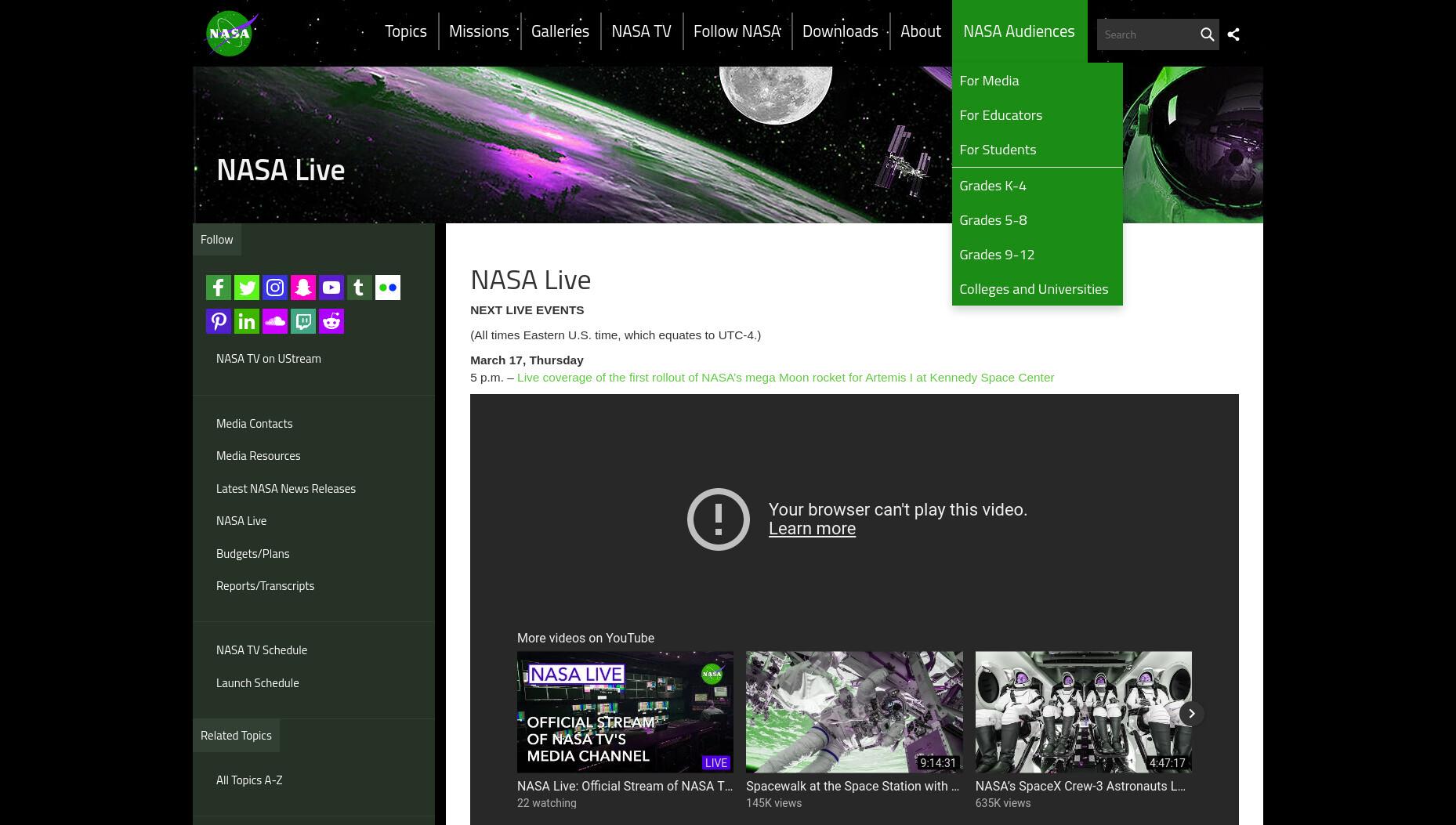The image size is (1456, 825).
Task: Click NASA Live official stream video title
Action: pos(625,787)
